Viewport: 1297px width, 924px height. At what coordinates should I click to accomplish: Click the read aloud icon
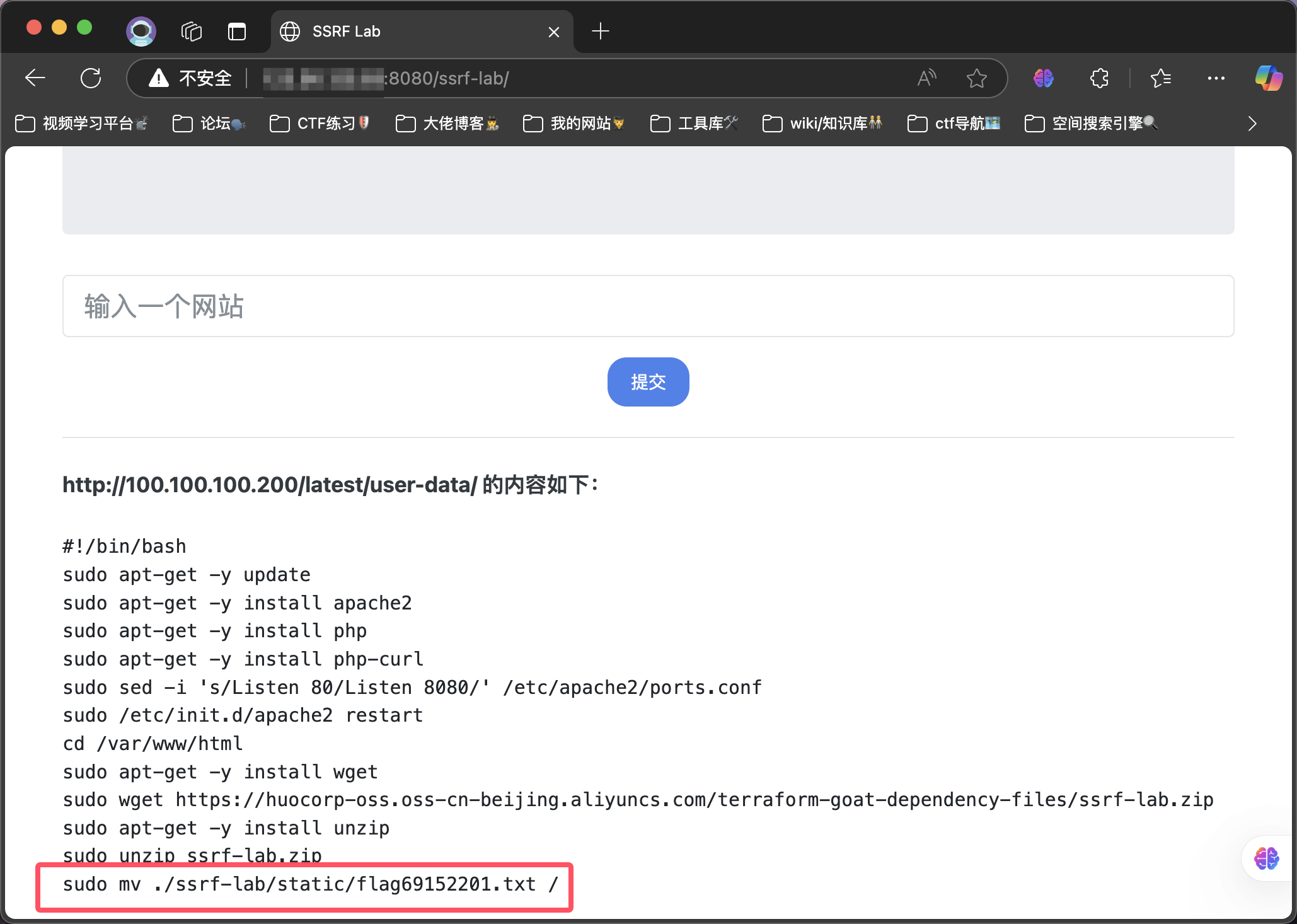pos(926,78)
